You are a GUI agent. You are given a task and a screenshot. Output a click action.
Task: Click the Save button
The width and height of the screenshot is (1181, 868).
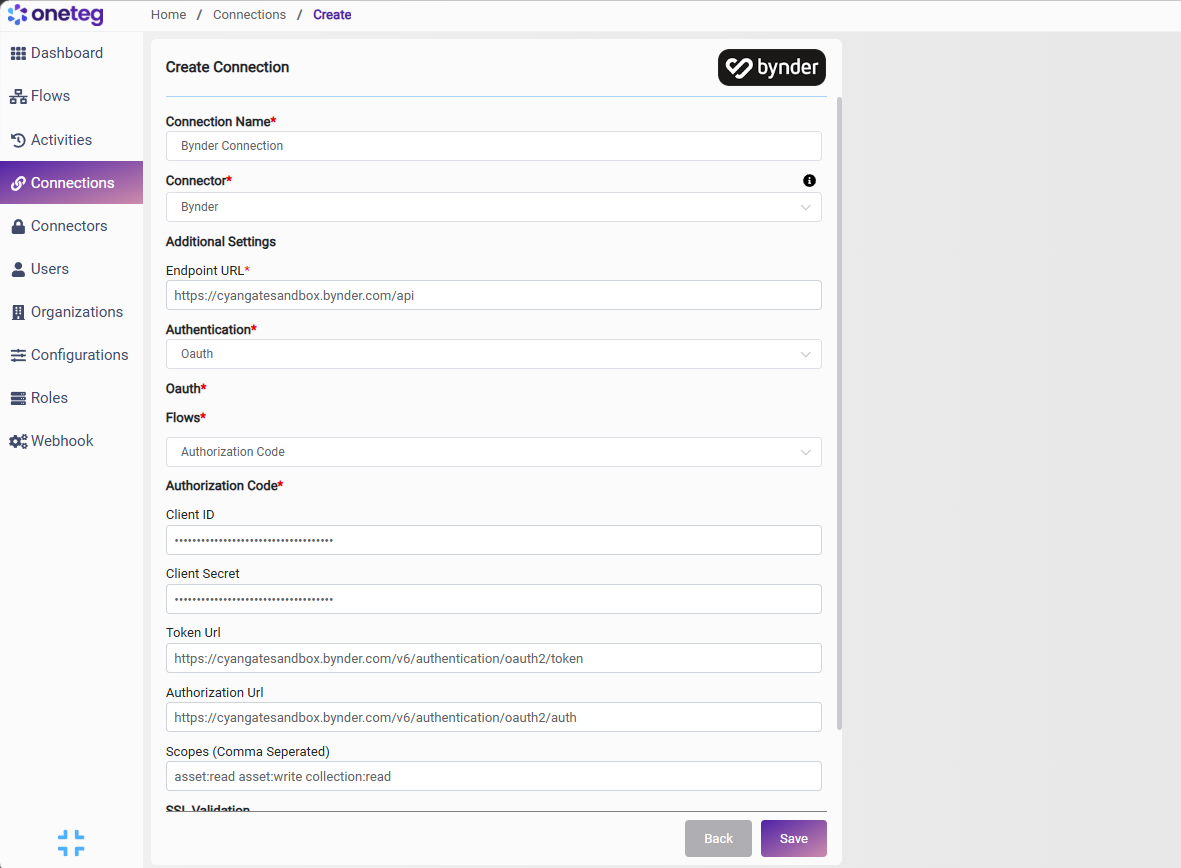(x=793, y=839)
